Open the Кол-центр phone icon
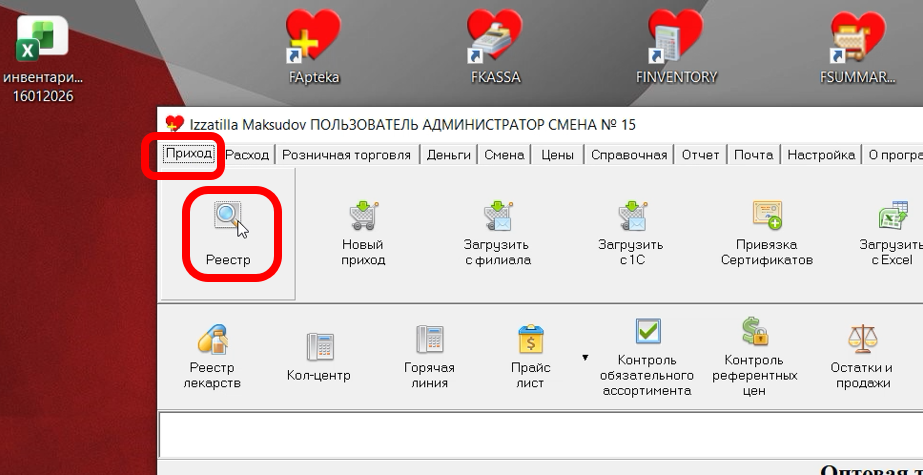Image resolution: width=923 pixels, height=475 pixels. (x=320, y=347)
